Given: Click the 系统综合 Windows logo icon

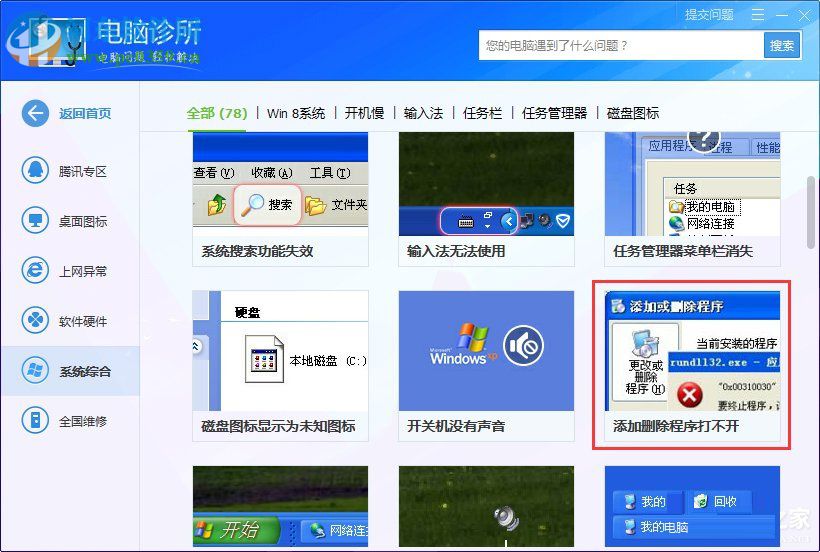Looking at the screenshot, I should coord(35,370).
